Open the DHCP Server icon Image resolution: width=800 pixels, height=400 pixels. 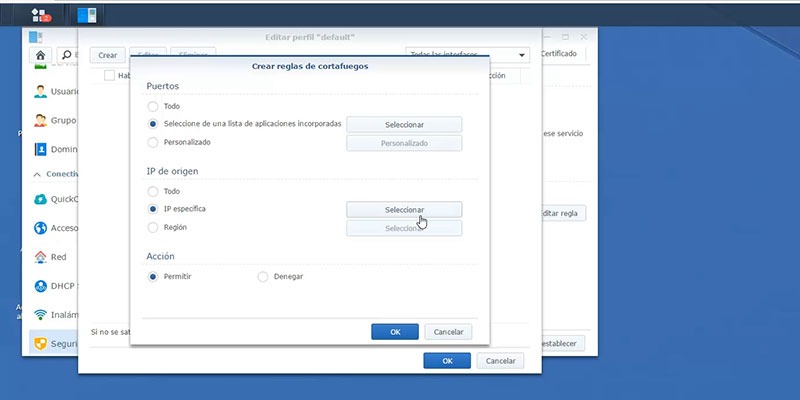(x=40, y=286)
